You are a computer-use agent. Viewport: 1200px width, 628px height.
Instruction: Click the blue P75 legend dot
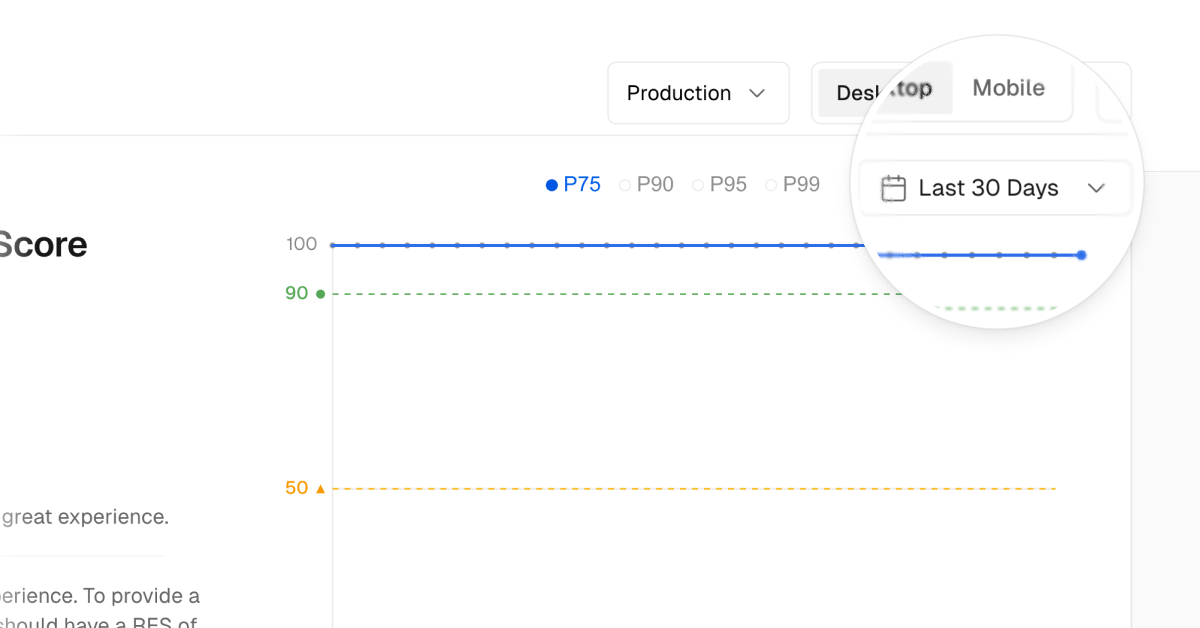(550, 184)
